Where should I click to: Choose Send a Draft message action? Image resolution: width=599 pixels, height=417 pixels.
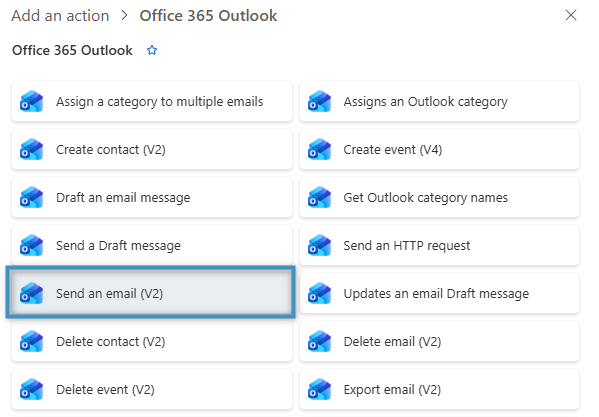152,245
